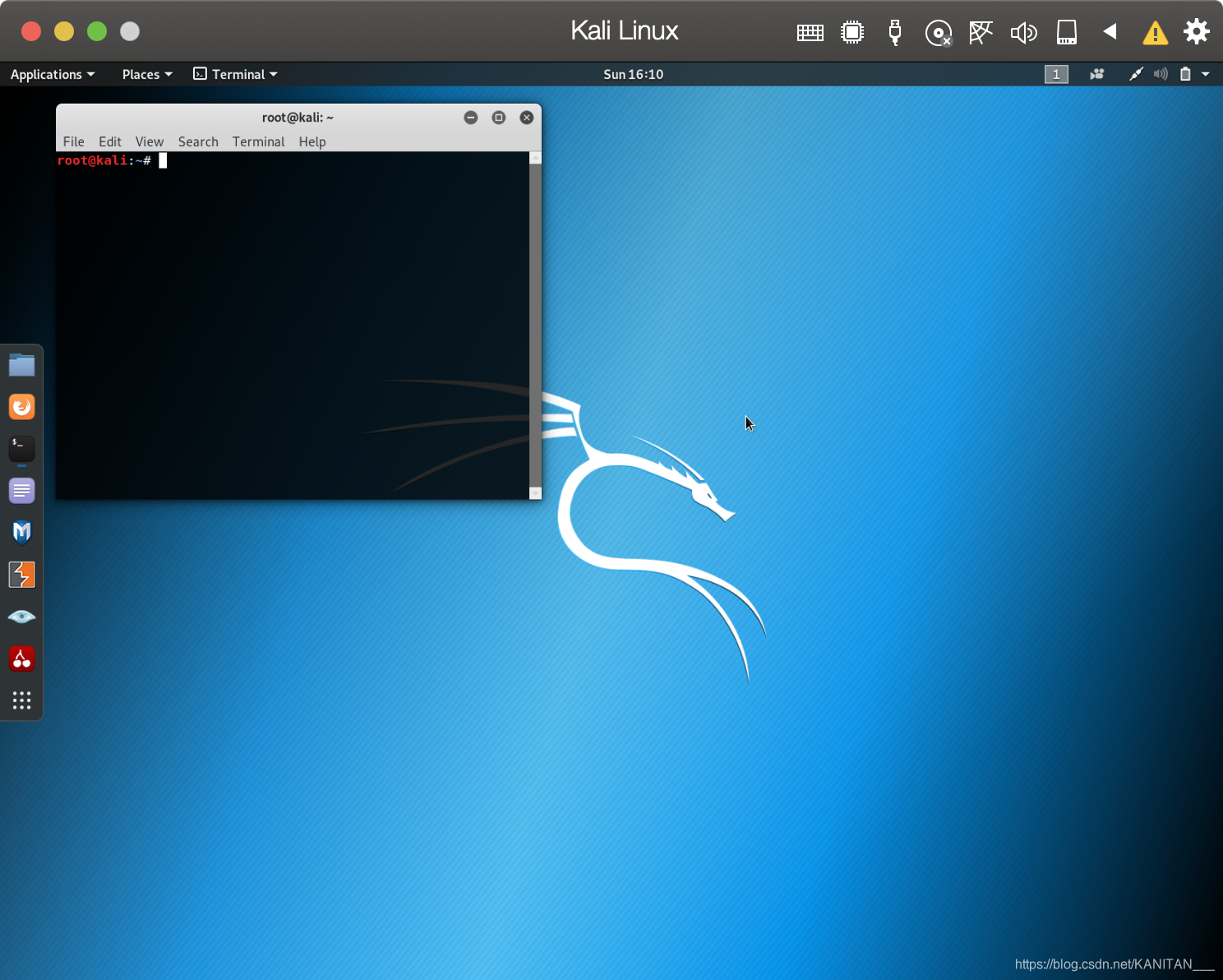Viewport: 1223px width, 980px height.
Task: Open the VM network icon
Action: click(x=981, y=33)
